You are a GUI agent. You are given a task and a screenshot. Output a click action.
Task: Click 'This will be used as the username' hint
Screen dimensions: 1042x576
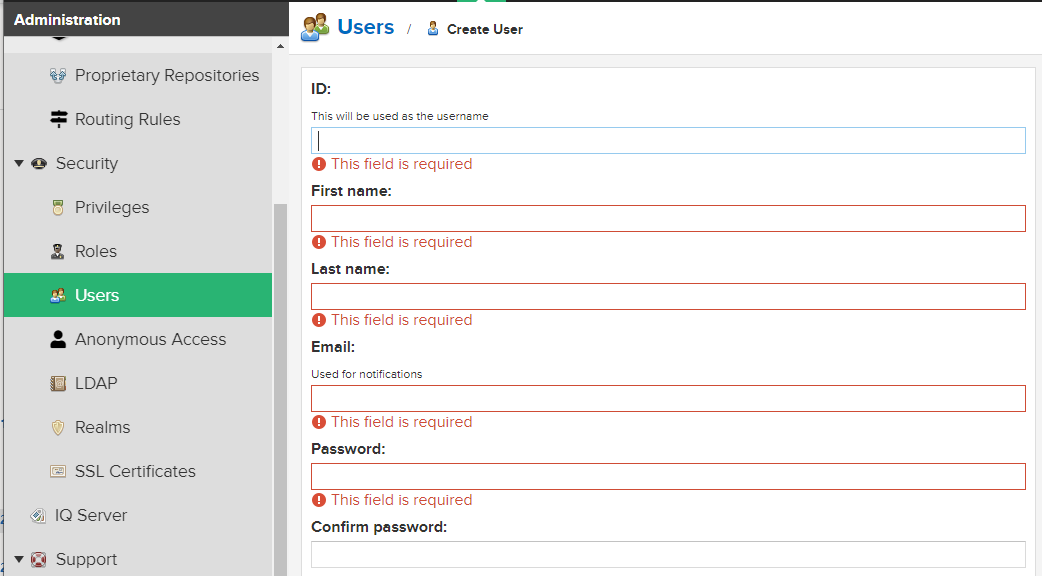coord(399,116)
